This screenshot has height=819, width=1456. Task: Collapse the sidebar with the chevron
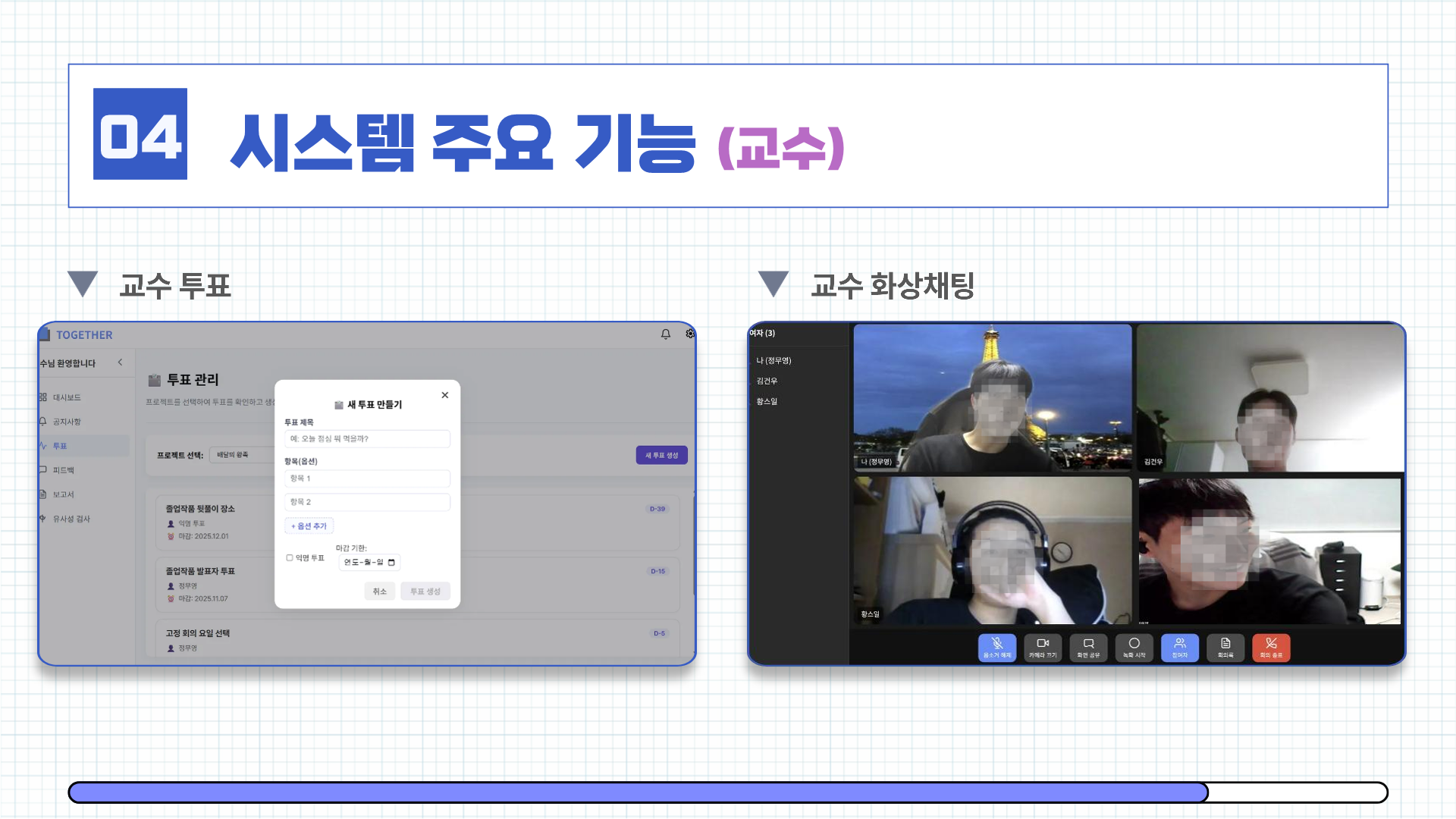click(x=120, y=362)
